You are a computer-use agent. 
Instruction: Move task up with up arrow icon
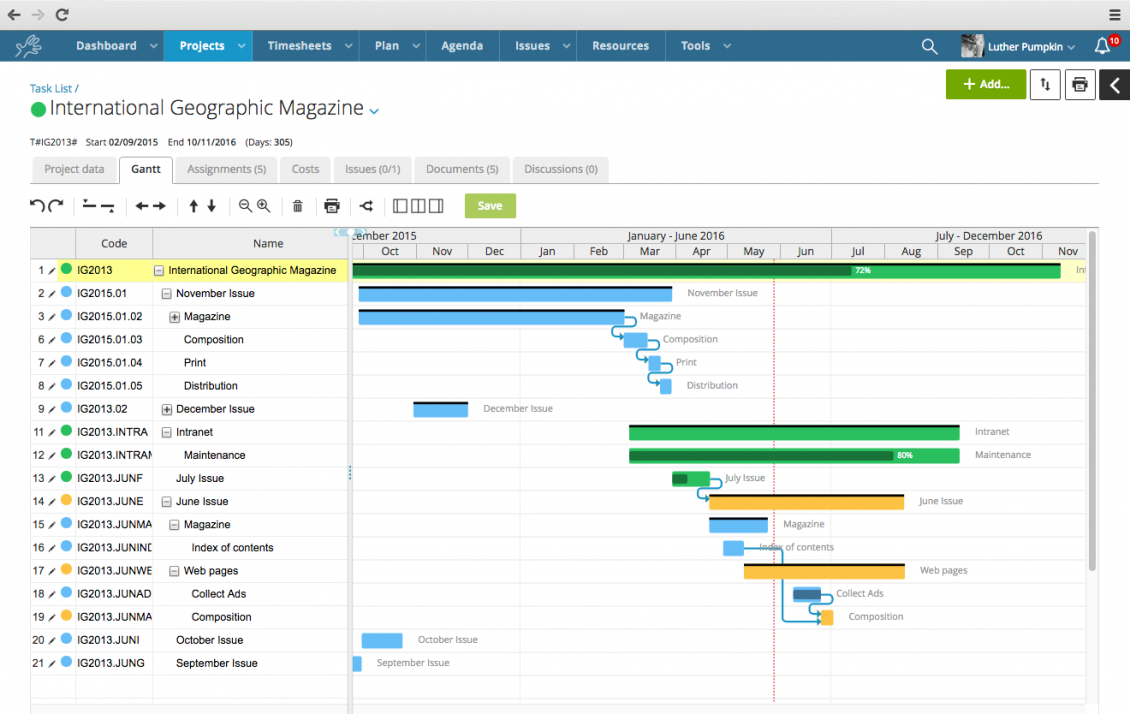[194, 206]
